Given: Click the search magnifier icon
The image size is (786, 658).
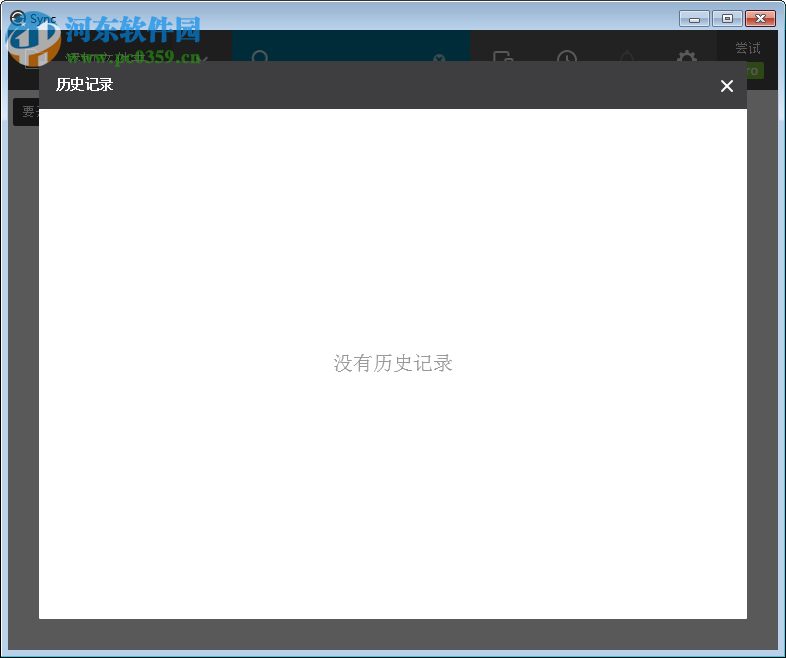Looking at the screenshot, I should 260,56.
